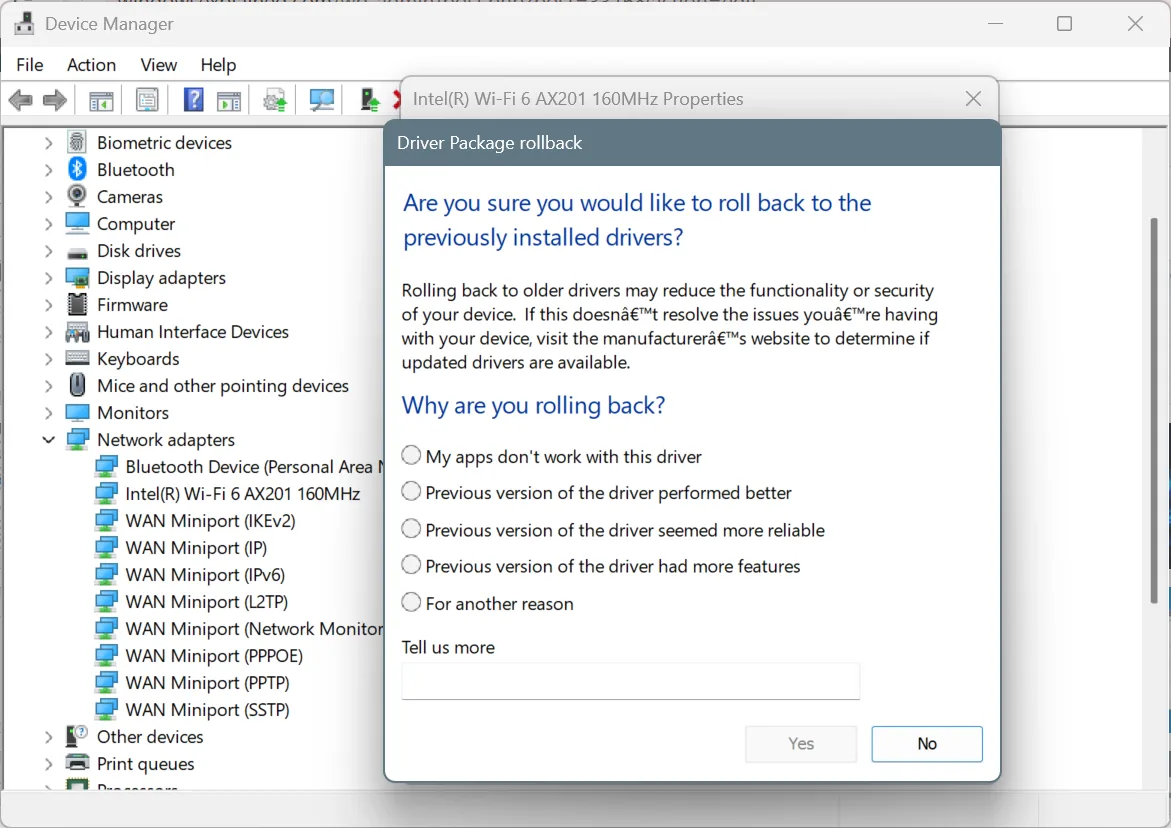The height and width of the screenshot is (828, 1171).
Task: Click the Keyboards icon
Action: pyautogui.click(x=77, y=358)
